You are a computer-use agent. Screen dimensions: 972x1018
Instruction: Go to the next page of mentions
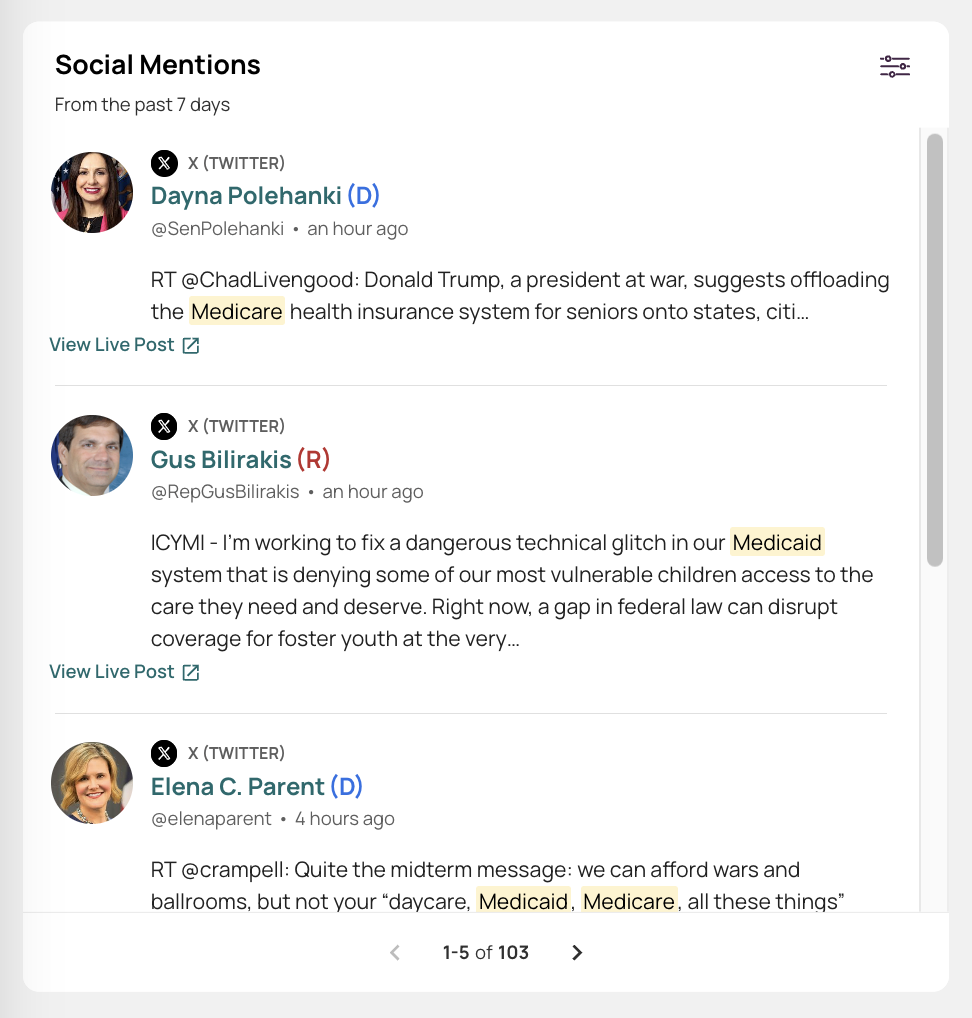click(x=577, y=952)
